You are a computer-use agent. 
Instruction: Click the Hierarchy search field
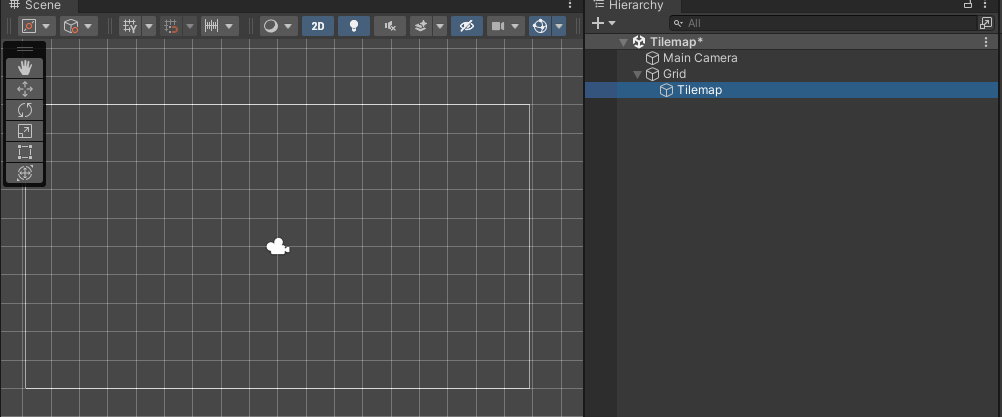tap(822, 24)
